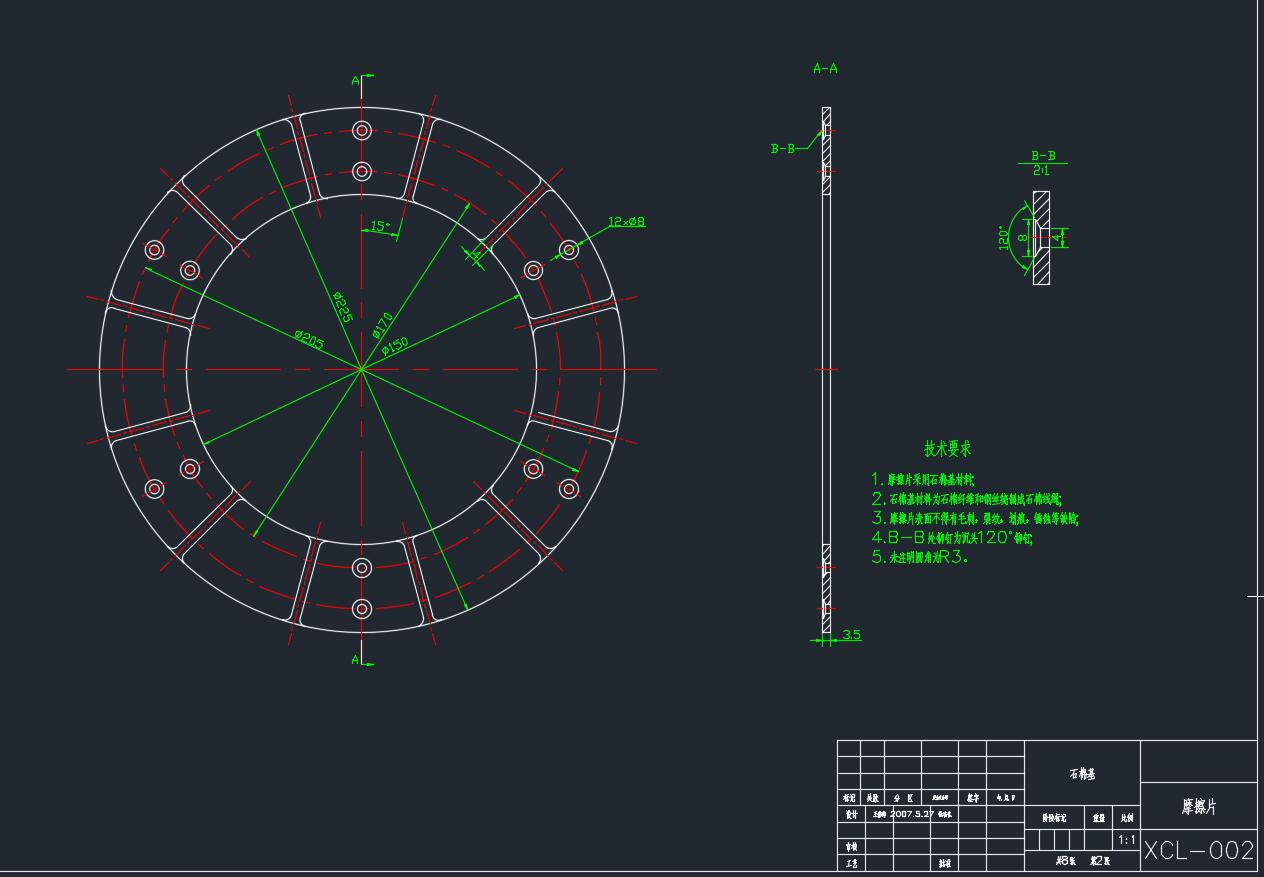The width and height of the screenshot is (1264, 877).
Task: Select the 石棉基 material cell
Action: coord(1082,774)
